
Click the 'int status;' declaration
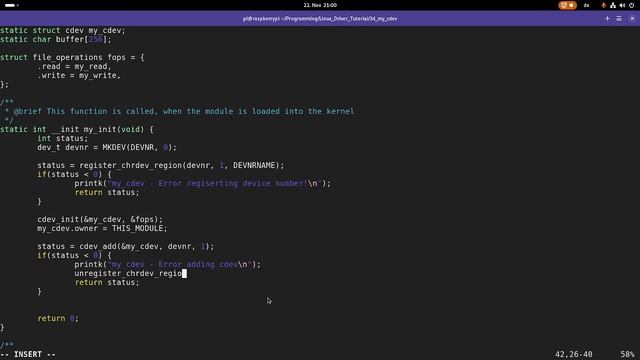click(x=62, y=138)
